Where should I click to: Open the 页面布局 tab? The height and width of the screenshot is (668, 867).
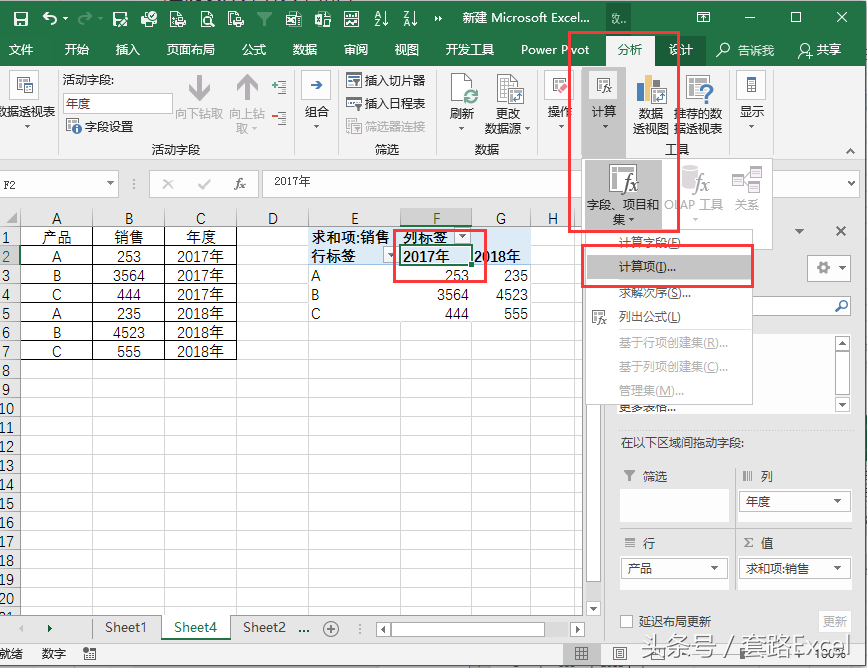pos(191,50)
